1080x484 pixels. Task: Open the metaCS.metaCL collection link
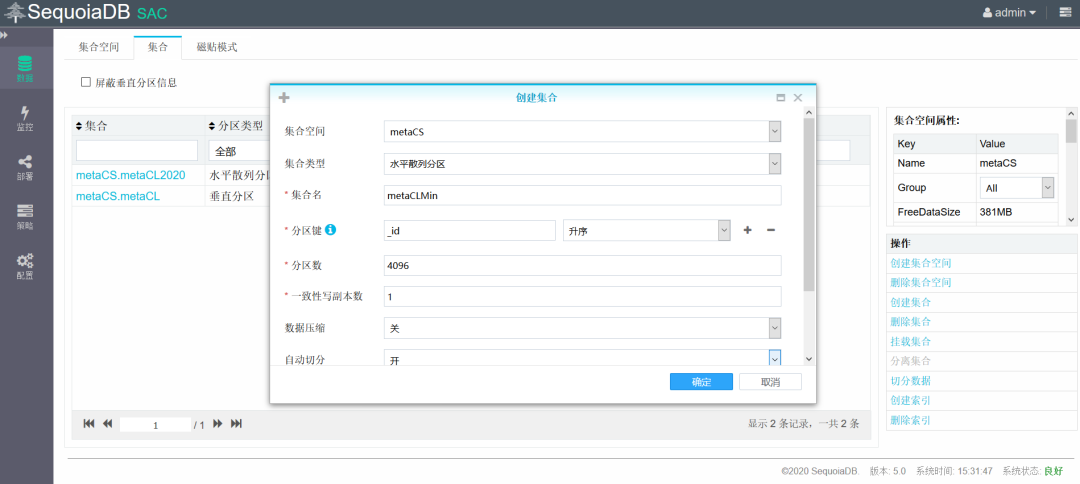[118, 196]
